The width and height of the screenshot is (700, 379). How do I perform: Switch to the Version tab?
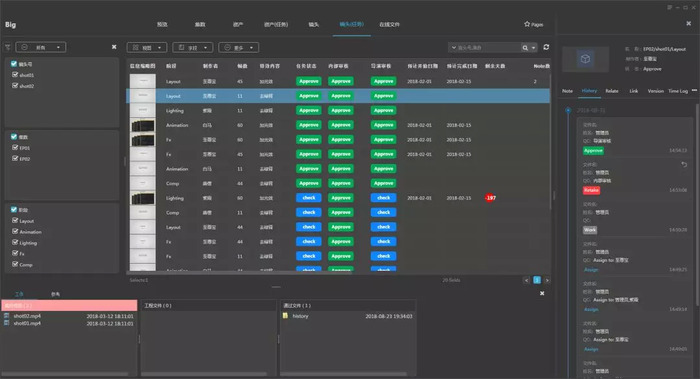click(x=655, y=91)
